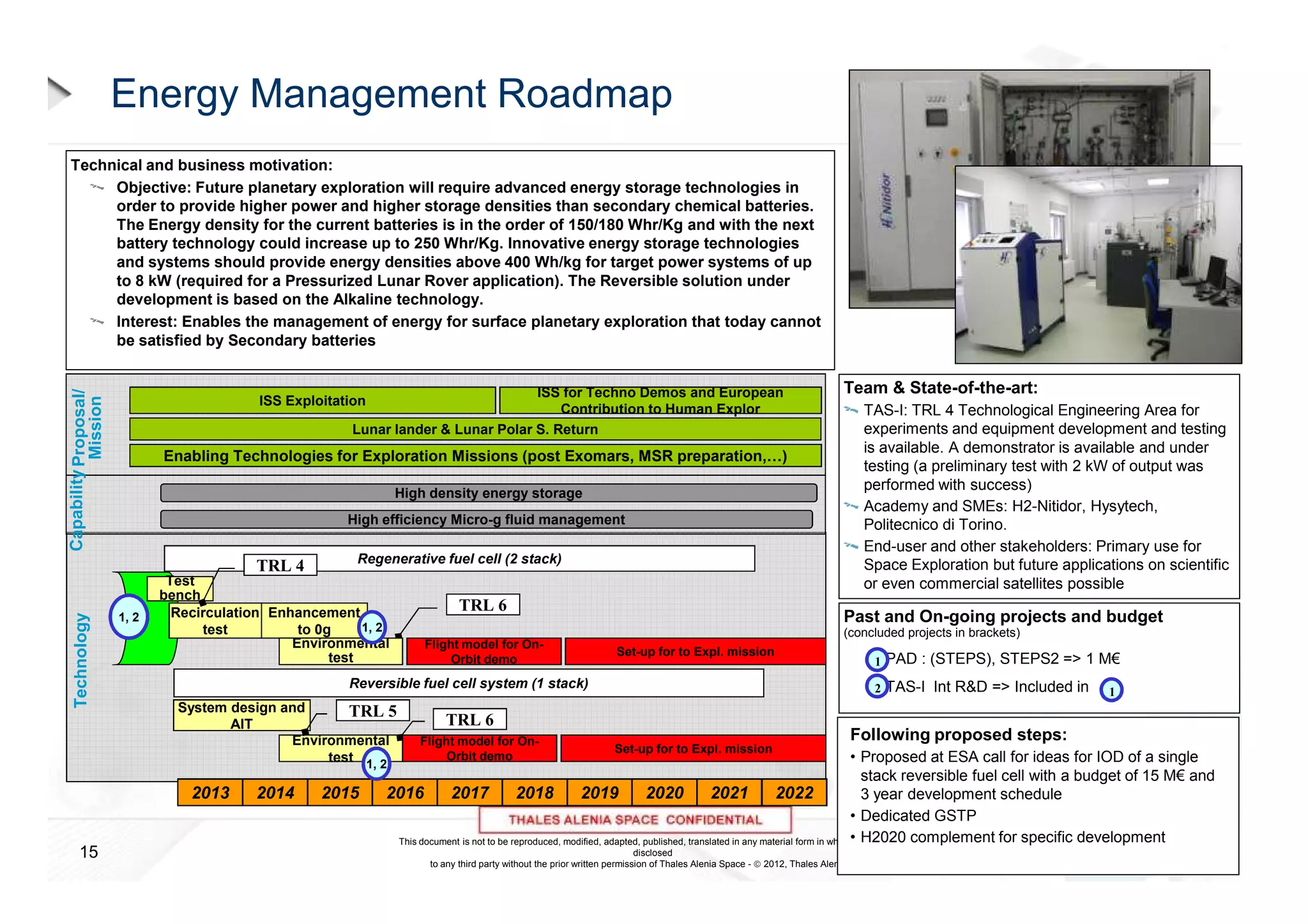
Task: Select the 2018 year marker
Action: (x=535, y=792)
